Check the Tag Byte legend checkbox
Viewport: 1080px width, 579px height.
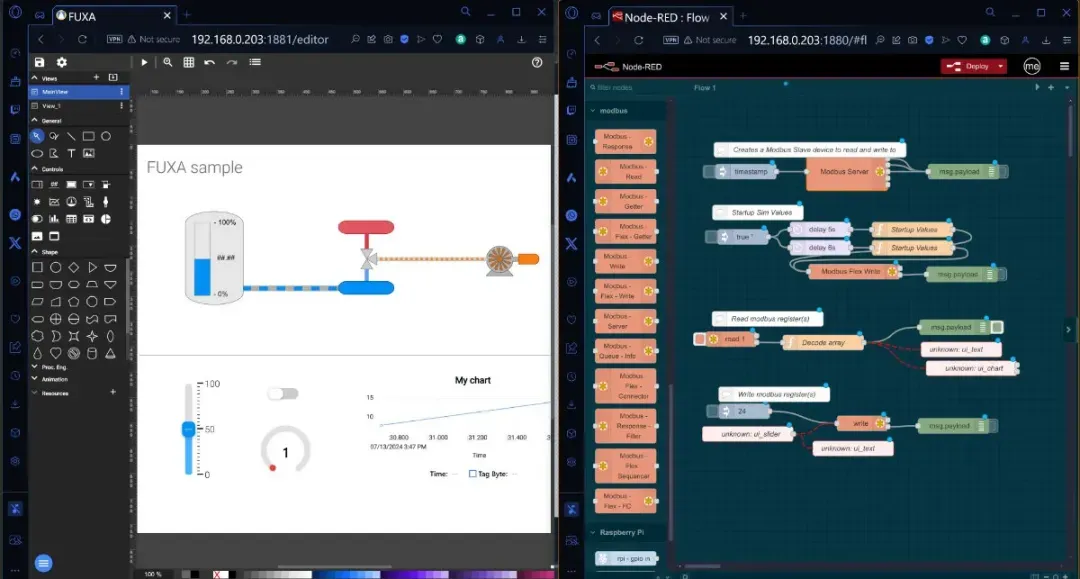(472, 474)
